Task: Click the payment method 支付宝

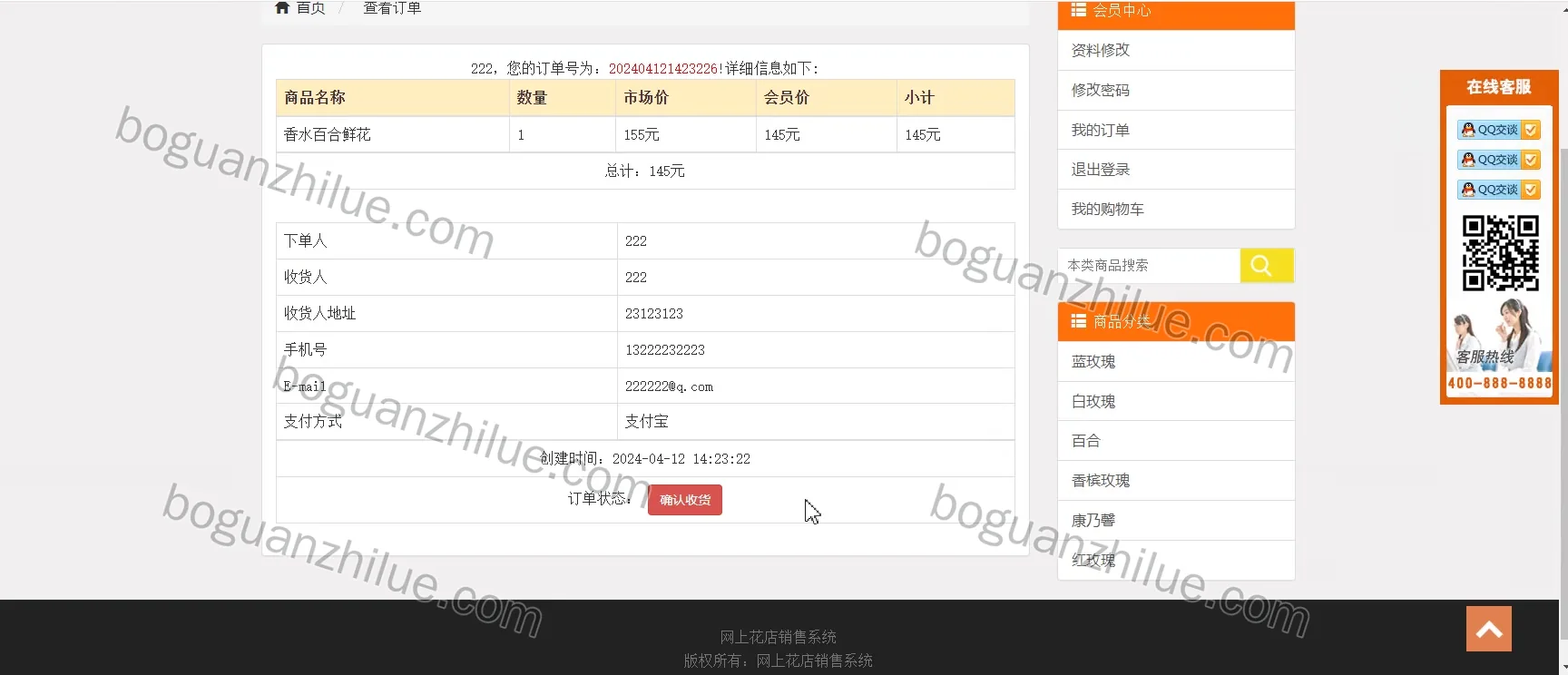Action: [647, 422]
